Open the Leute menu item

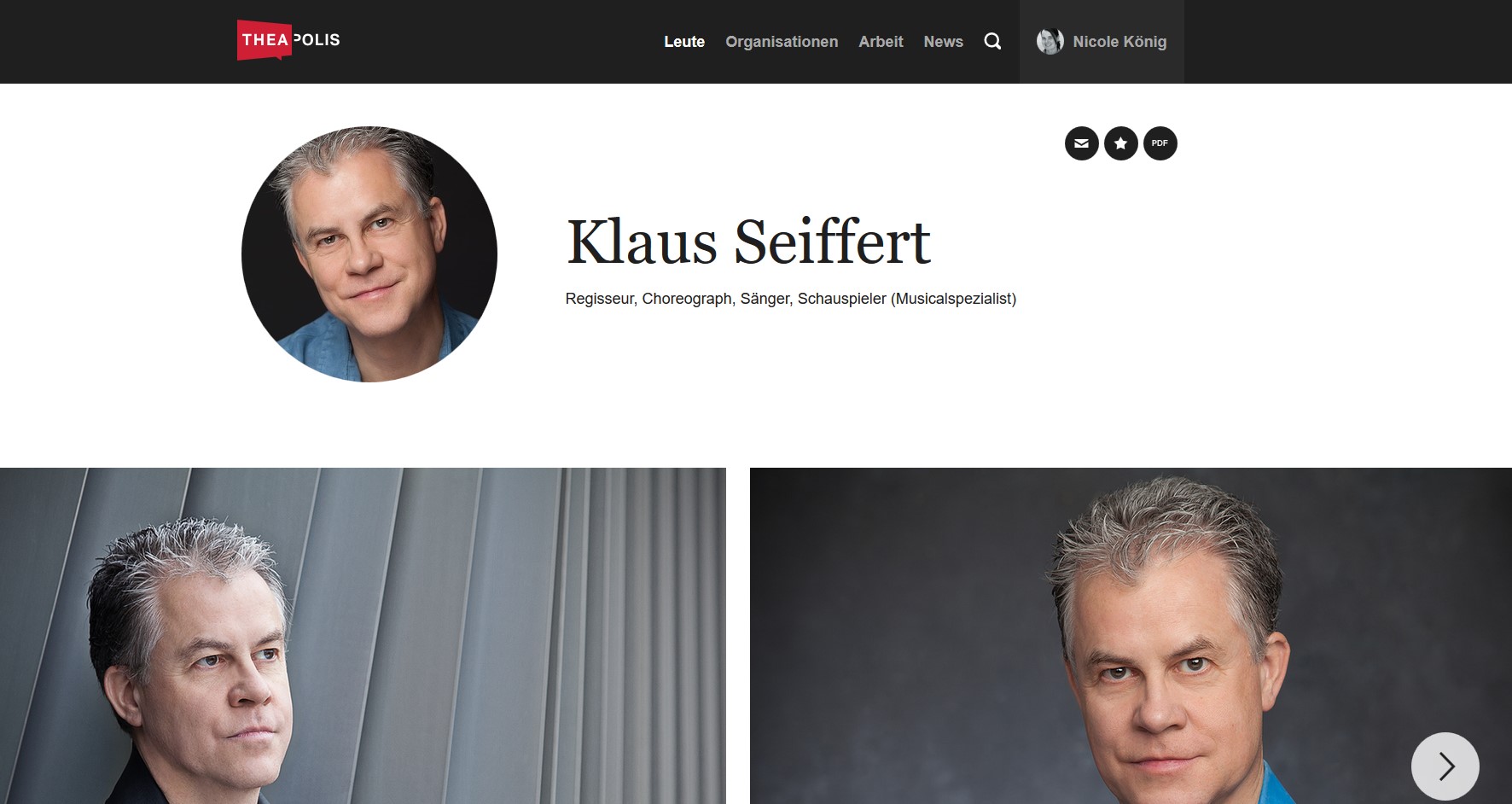684,41
